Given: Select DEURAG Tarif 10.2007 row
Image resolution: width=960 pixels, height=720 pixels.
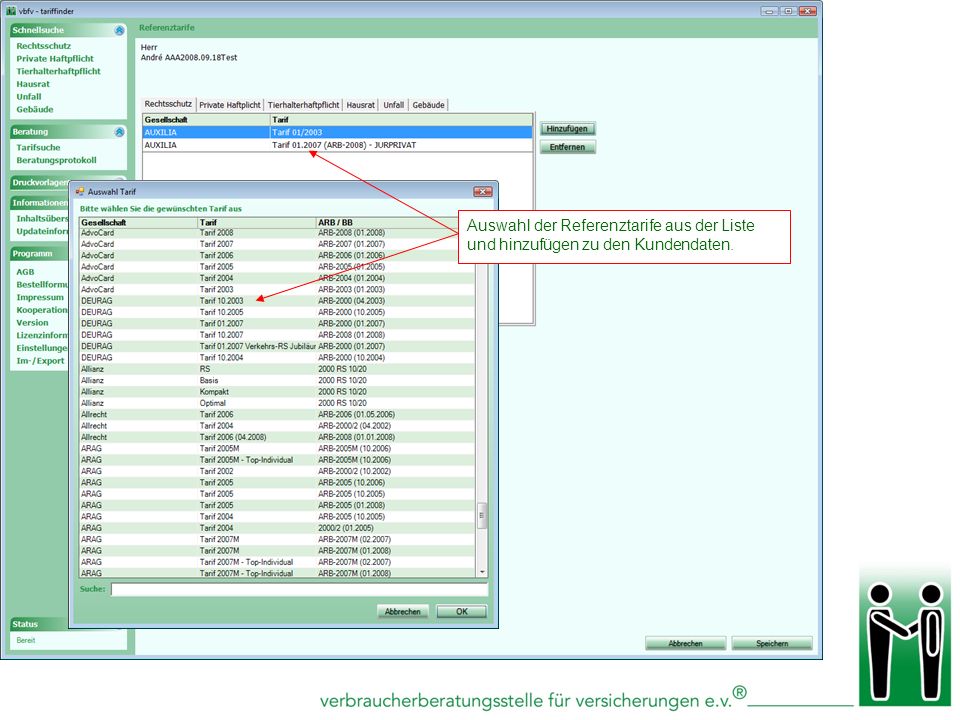Looking at the screenshot, I should (x=277, y=335).
